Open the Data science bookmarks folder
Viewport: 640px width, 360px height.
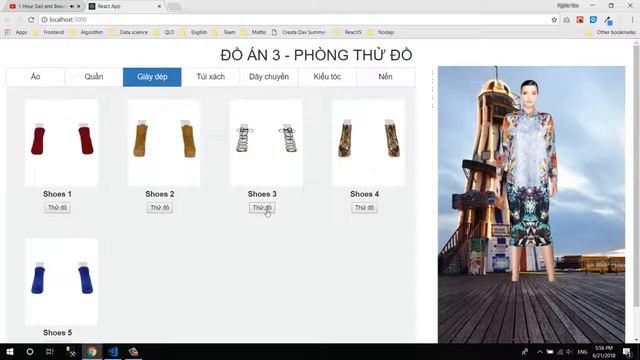pos(129,32)
